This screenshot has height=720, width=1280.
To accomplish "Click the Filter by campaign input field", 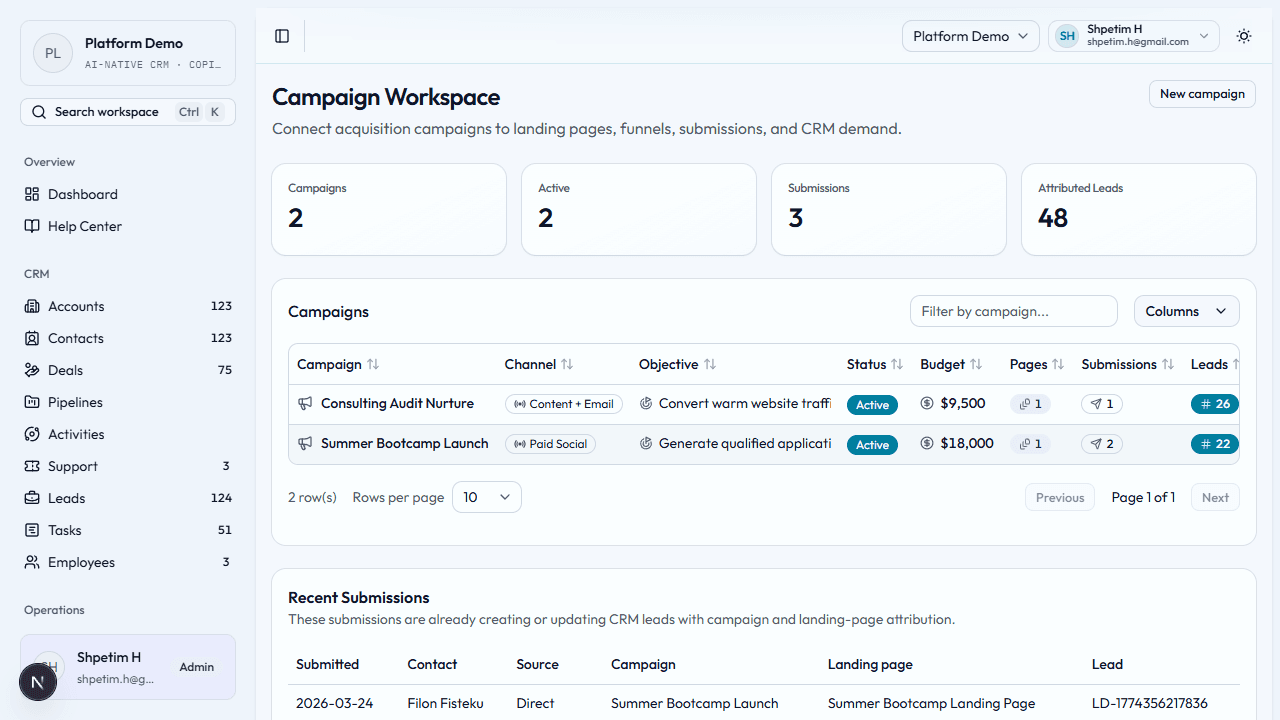I will coord(1013,311).
